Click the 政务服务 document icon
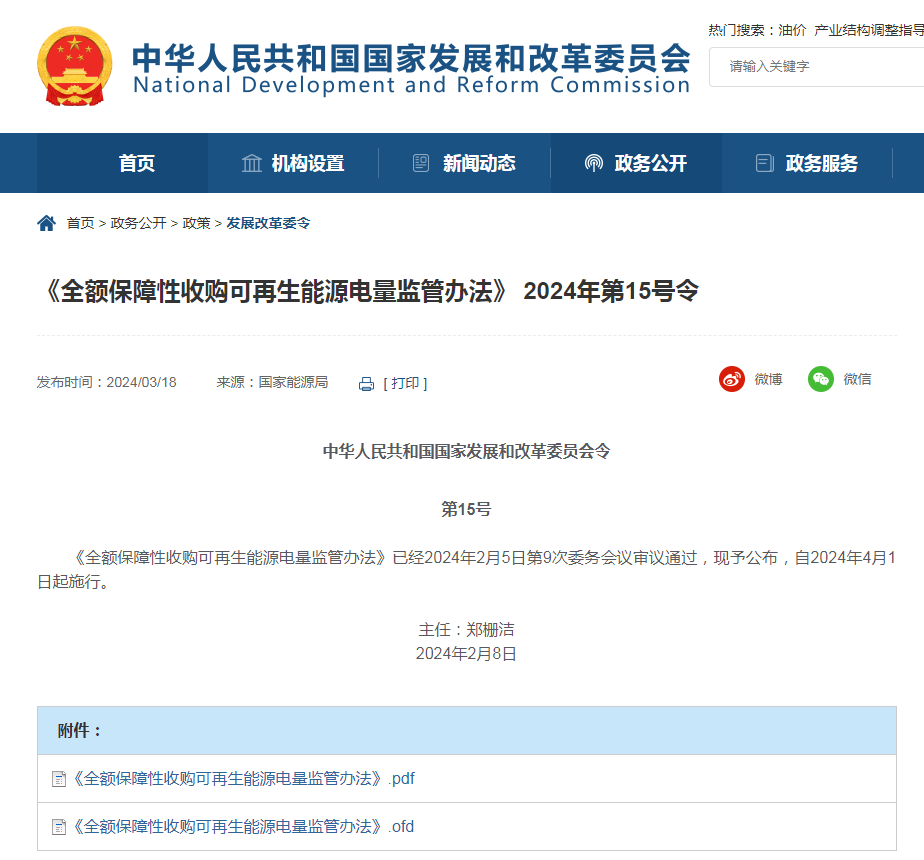Viewport: 924px width, 860px height. [765, 163]
